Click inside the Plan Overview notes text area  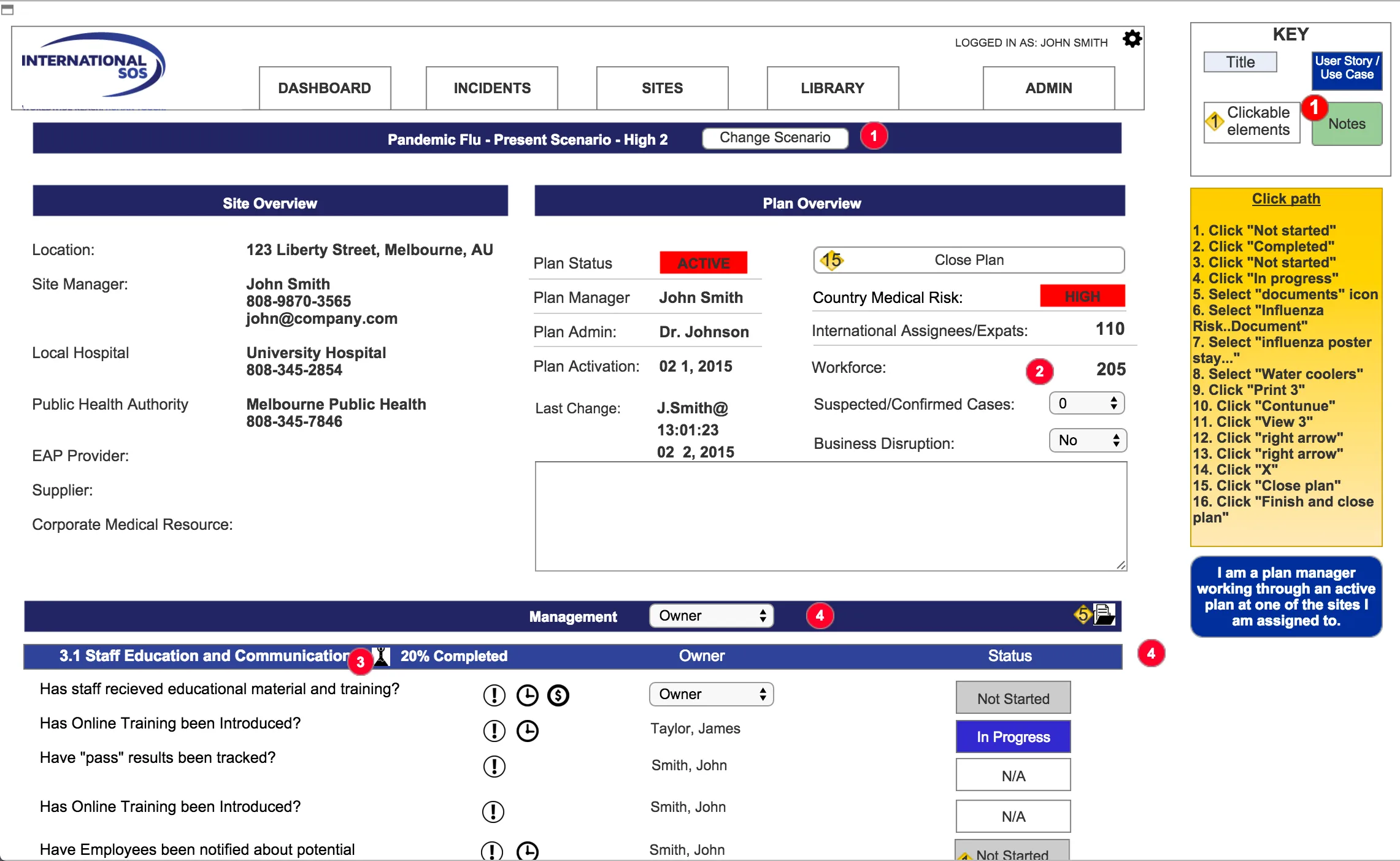[831, 516]
